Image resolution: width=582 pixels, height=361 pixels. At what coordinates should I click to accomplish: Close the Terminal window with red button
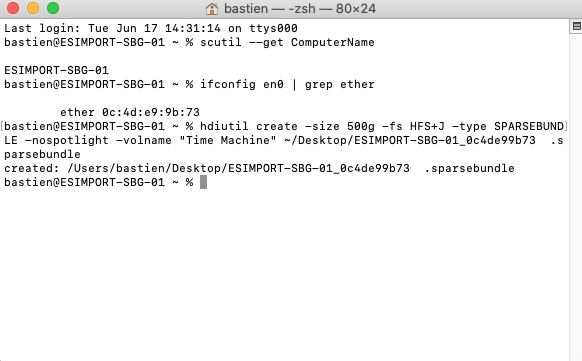coord(13,8)
